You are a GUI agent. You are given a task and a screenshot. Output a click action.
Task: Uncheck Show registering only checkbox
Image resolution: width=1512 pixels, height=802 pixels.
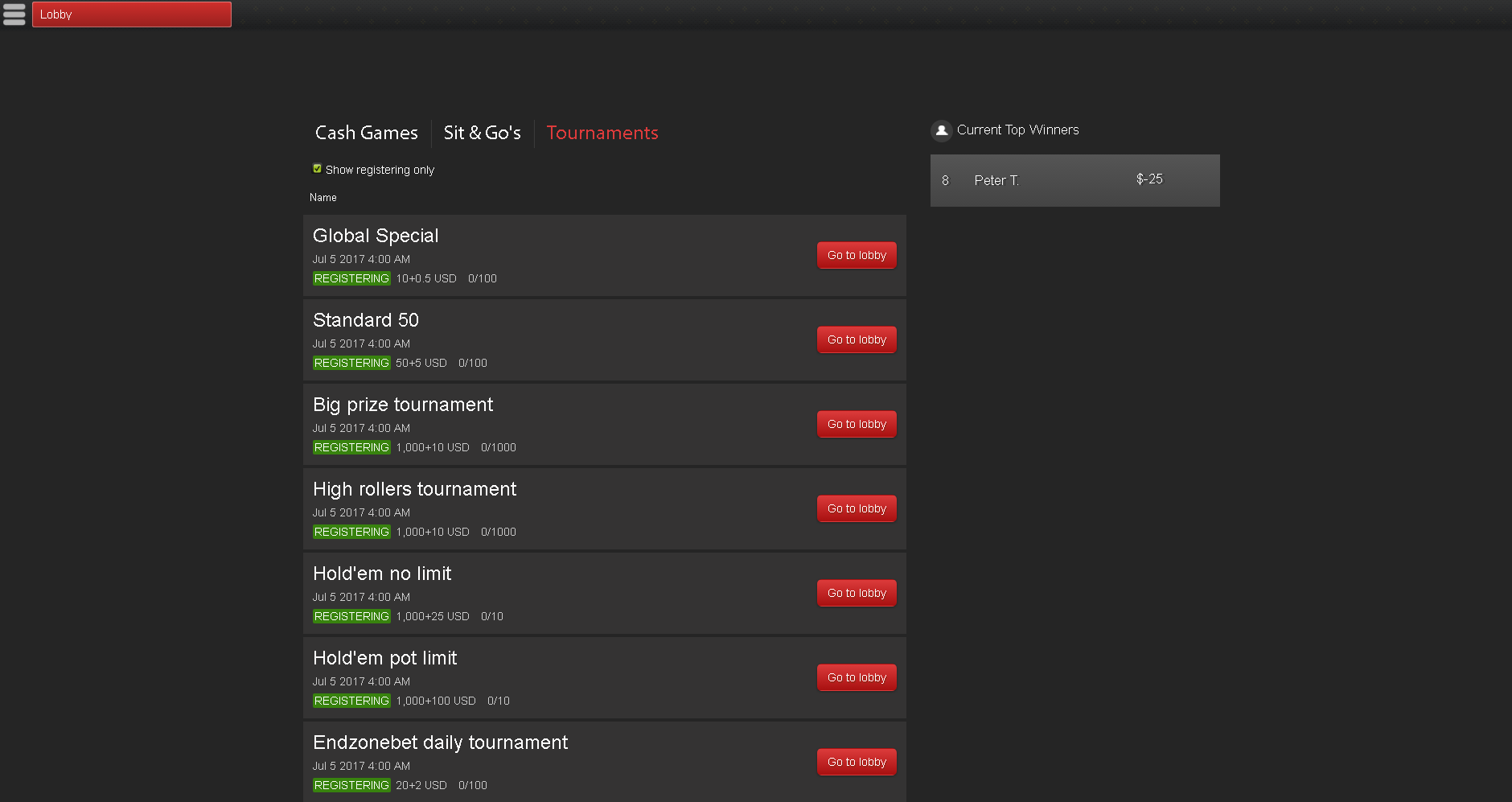(317, 169)
